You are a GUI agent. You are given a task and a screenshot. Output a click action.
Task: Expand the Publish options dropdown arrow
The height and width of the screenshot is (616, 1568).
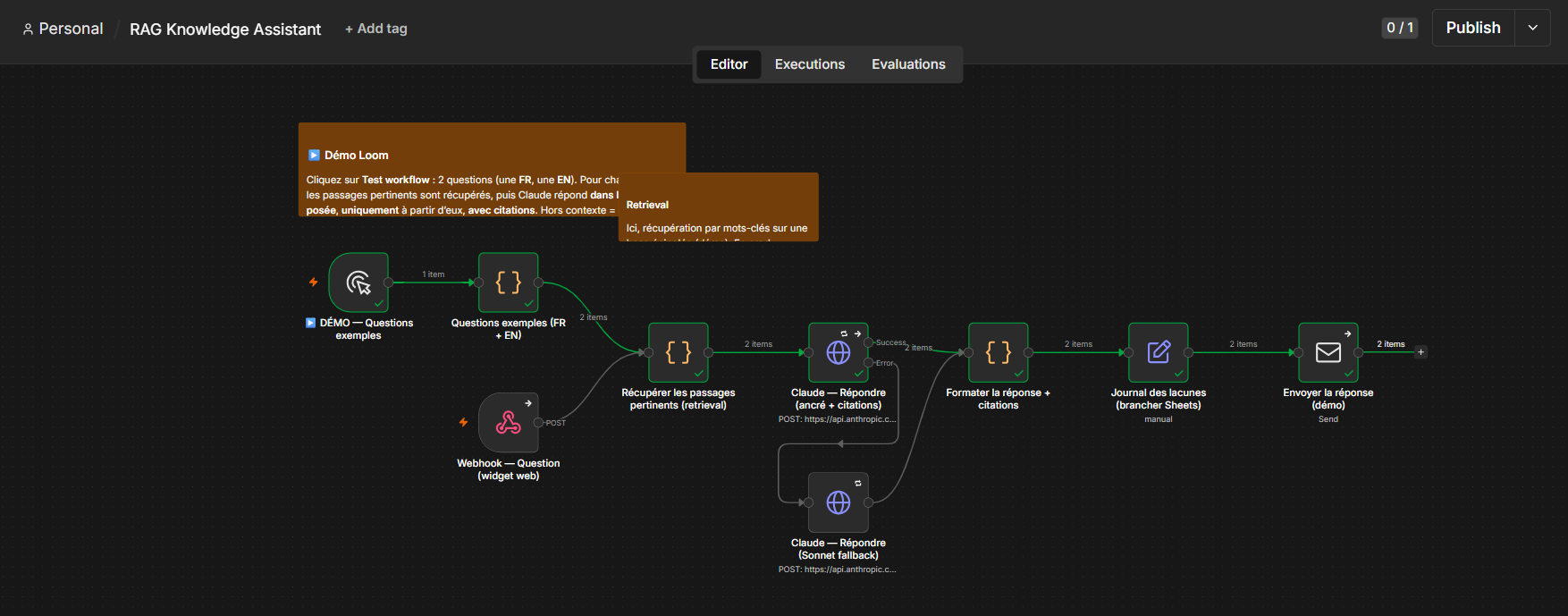[x=1532, y=28]
